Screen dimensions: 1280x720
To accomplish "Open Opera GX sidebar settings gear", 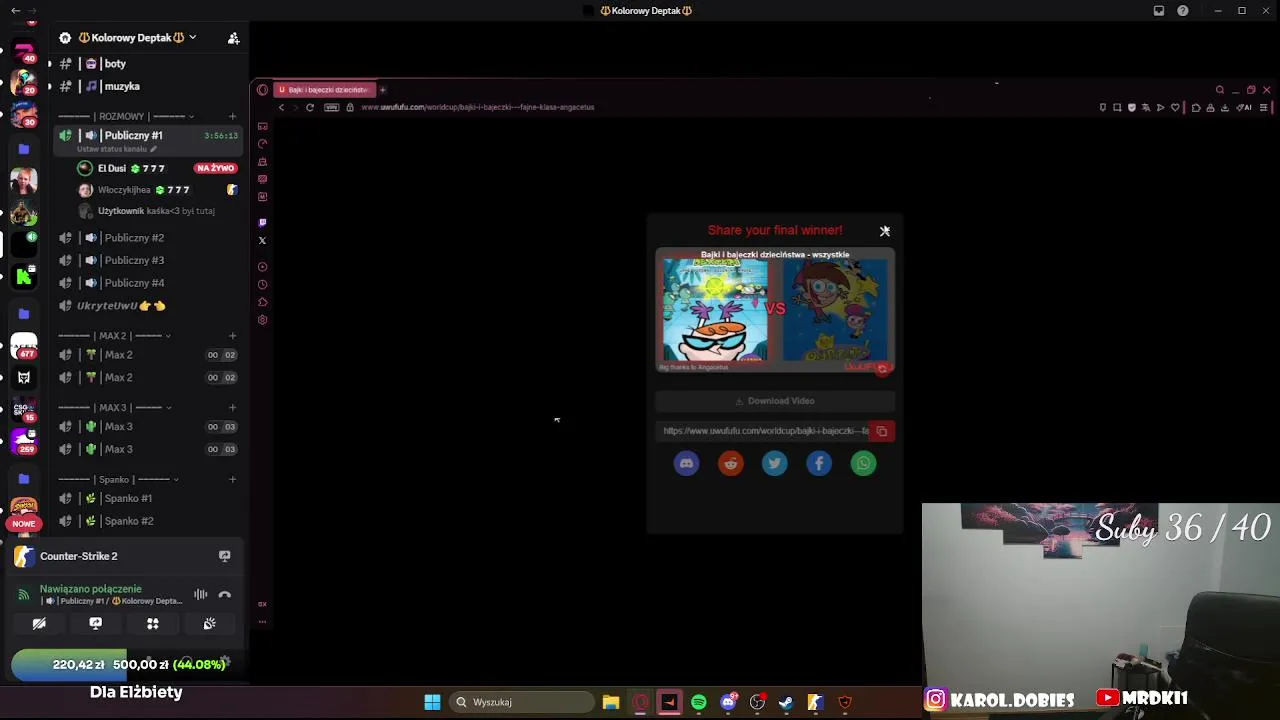I will click(262, 320).
